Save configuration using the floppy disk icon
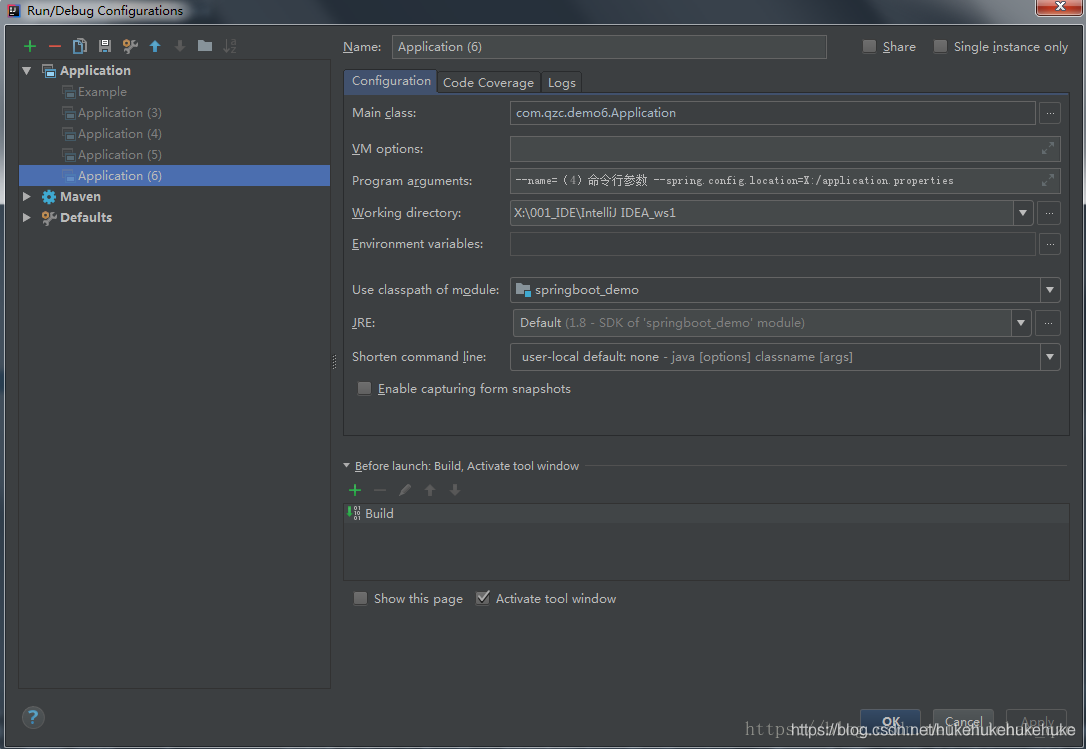This screenshot has width=1086, height=749. click(105, 46)
